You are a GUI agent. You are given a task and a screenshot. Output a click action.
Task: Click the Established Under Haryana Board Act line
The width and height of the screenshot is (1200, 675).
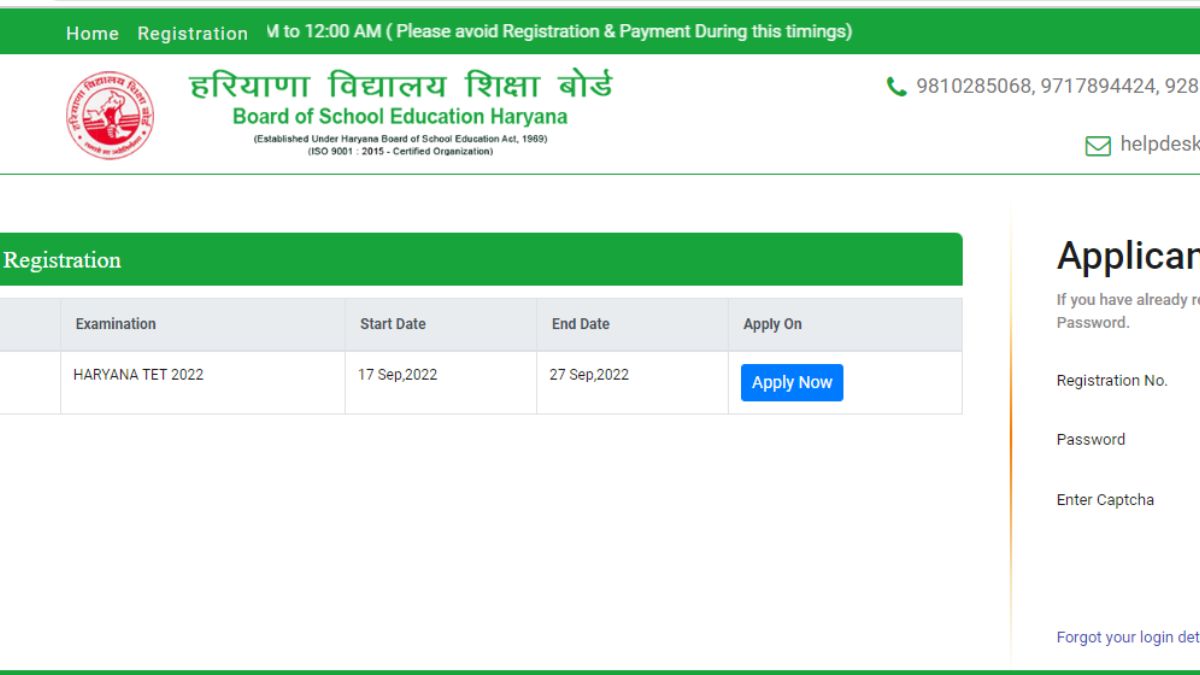click(400, 139)
